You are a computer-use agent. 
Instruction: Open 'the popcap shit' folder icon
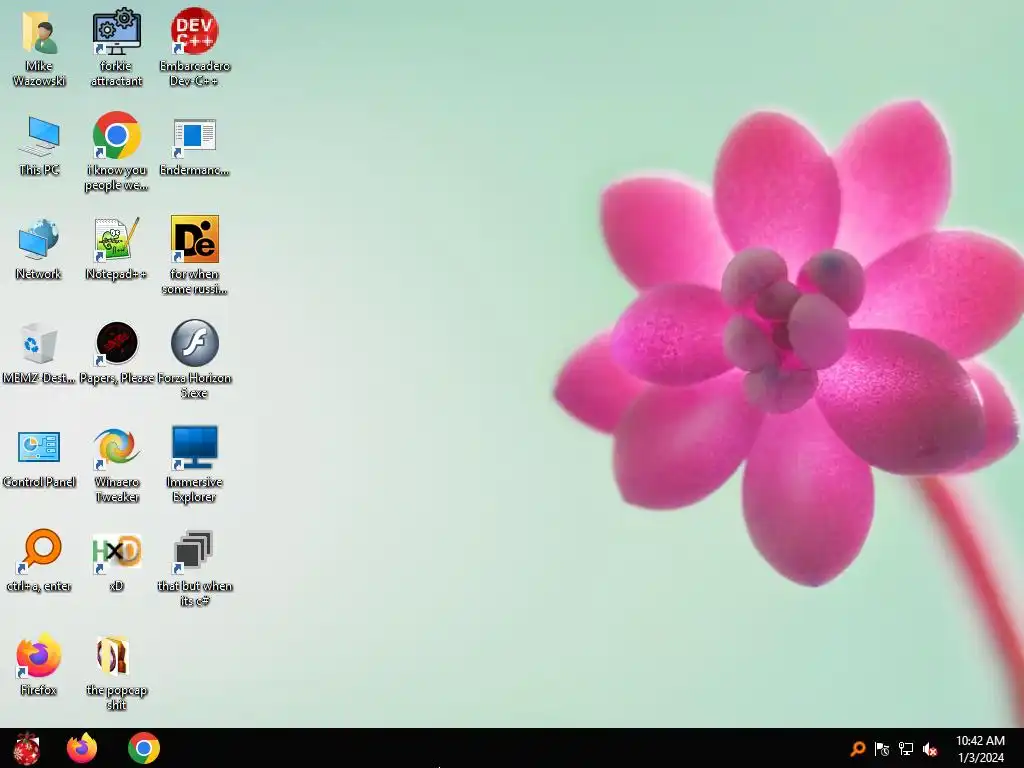[114, 655]
